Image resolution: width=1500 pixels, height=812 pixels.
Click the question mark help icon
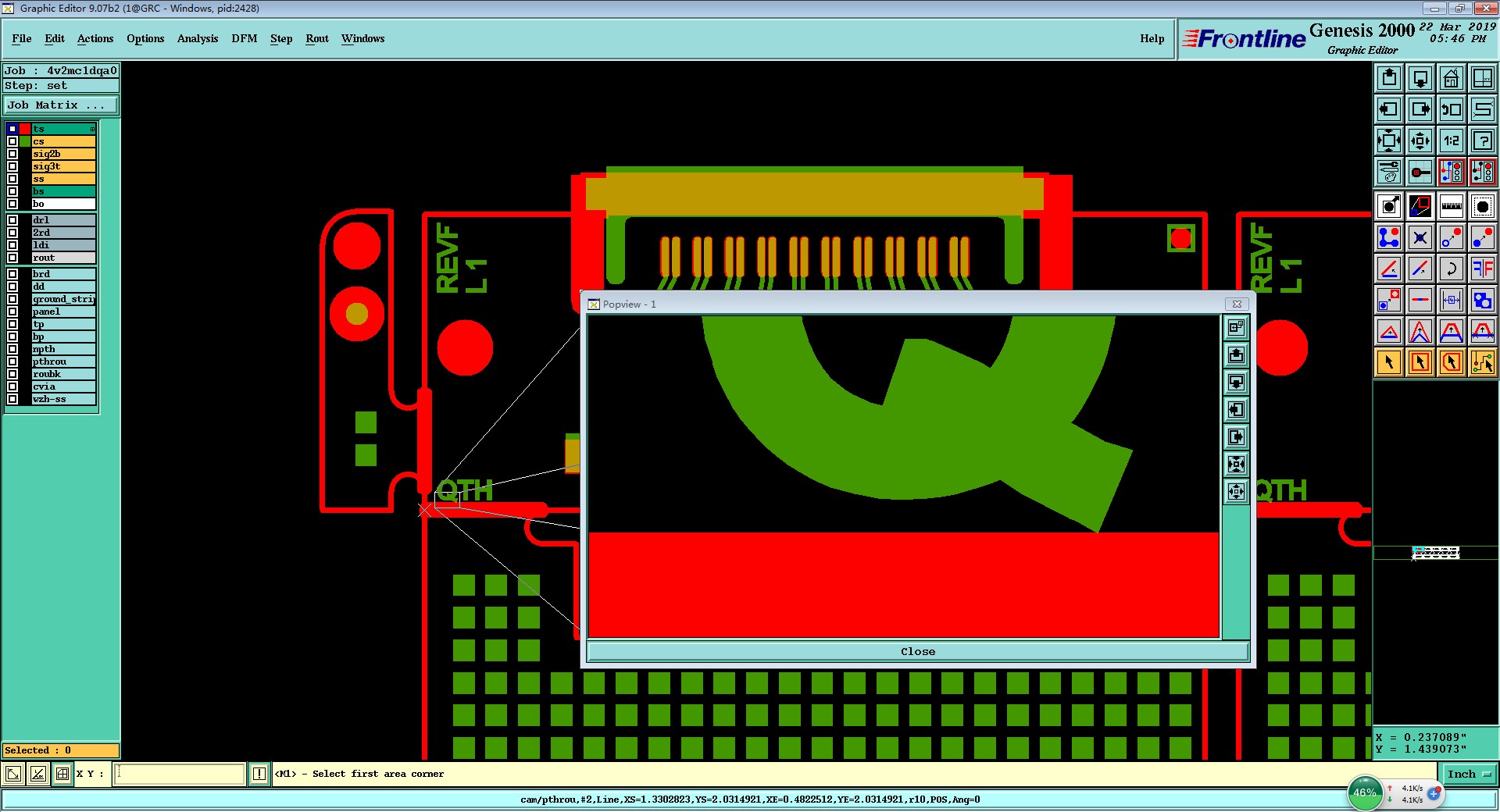pos(1483,141)
